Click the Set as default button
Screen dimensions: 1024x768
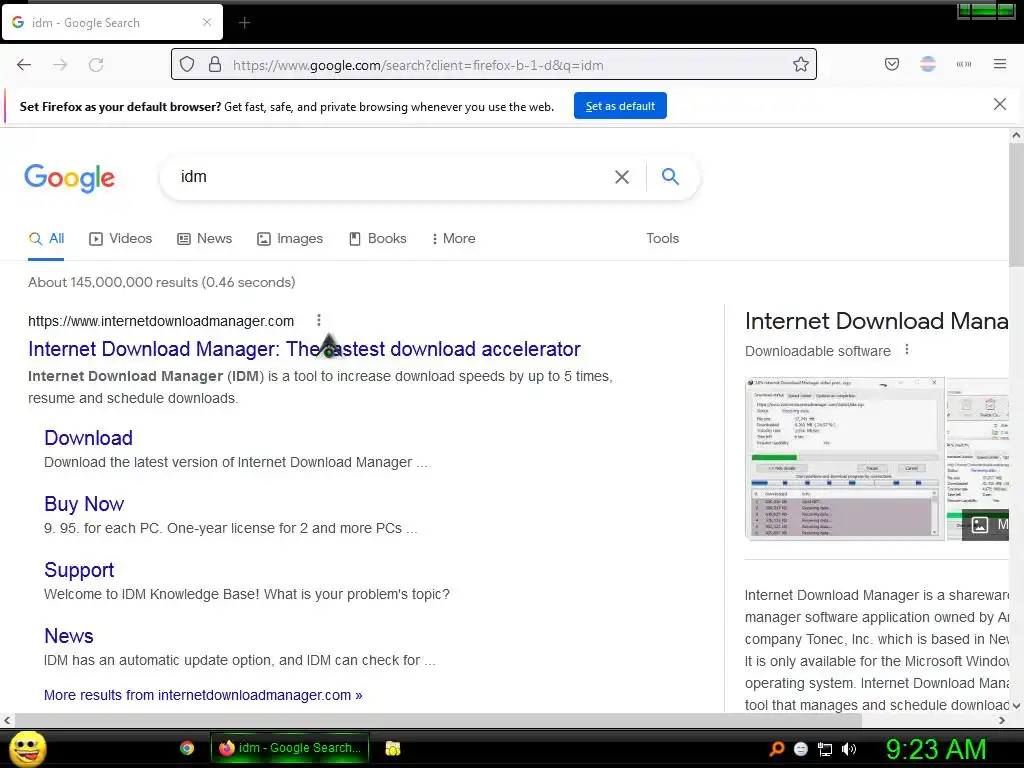tap(620, 106)
